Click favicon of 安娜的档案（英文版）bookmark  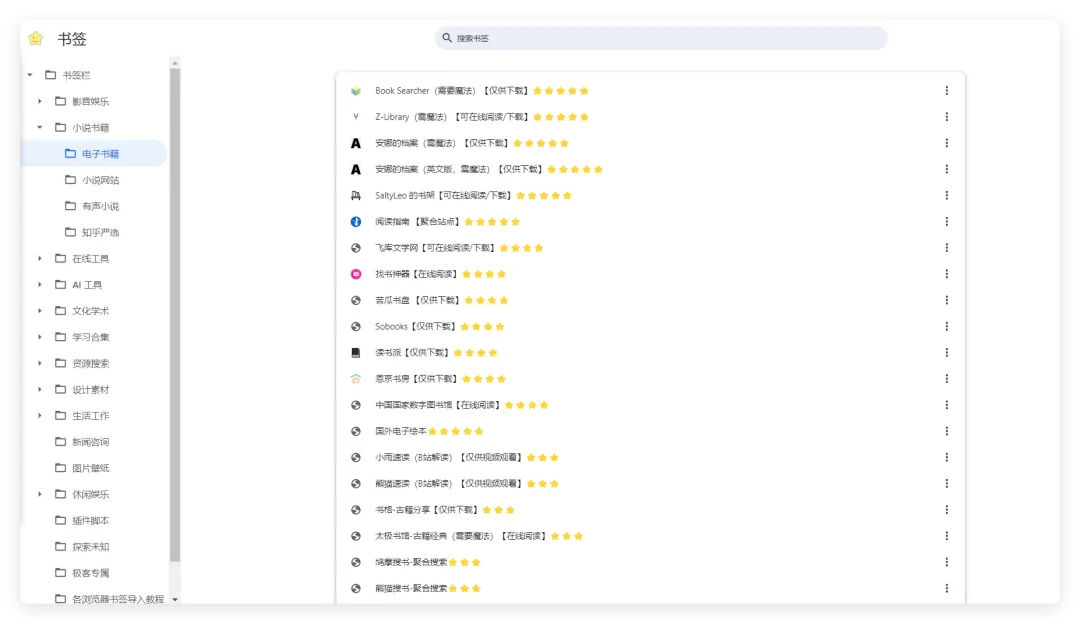pyautogui.click(x=355, y=169)
